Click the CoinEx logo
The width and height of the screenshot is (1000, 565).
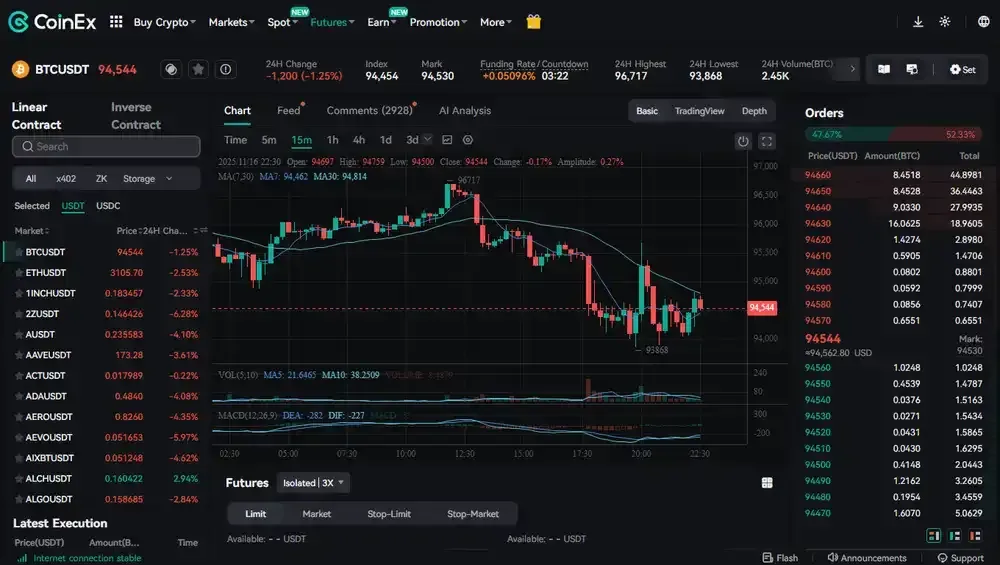pyautogui.click(x=52, y=22)
